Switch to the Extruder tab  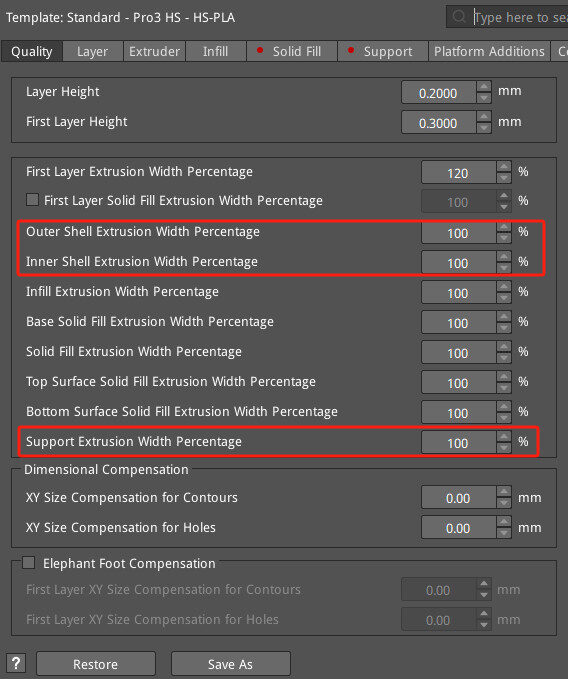[x=155, y=52]
